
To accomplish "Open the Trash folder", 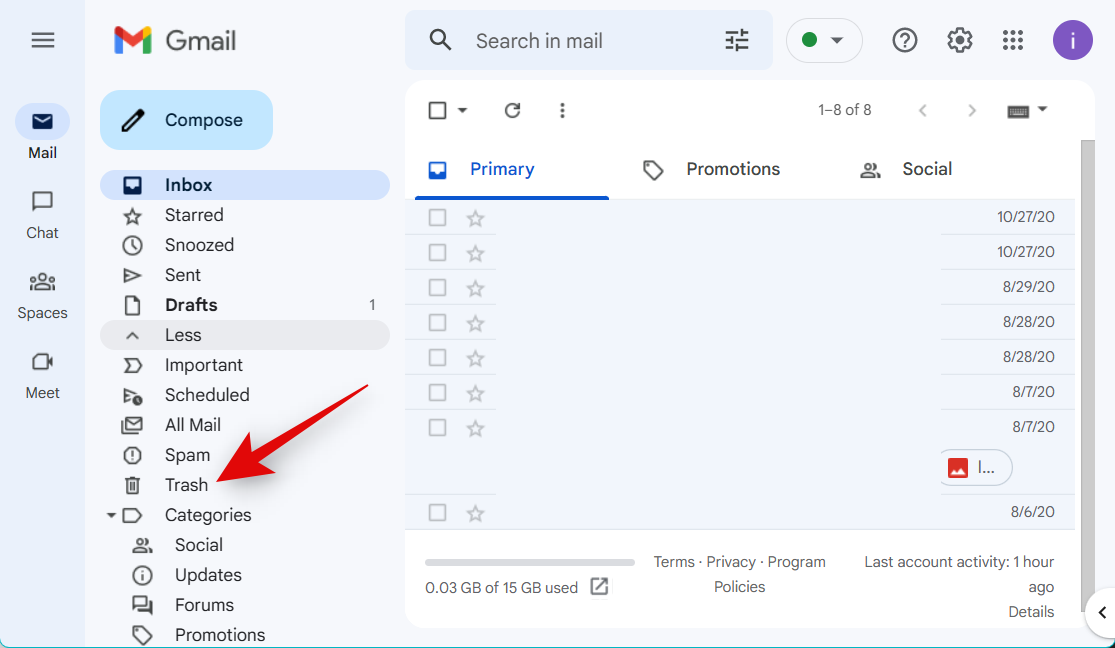I will click(x=245, y=484).
